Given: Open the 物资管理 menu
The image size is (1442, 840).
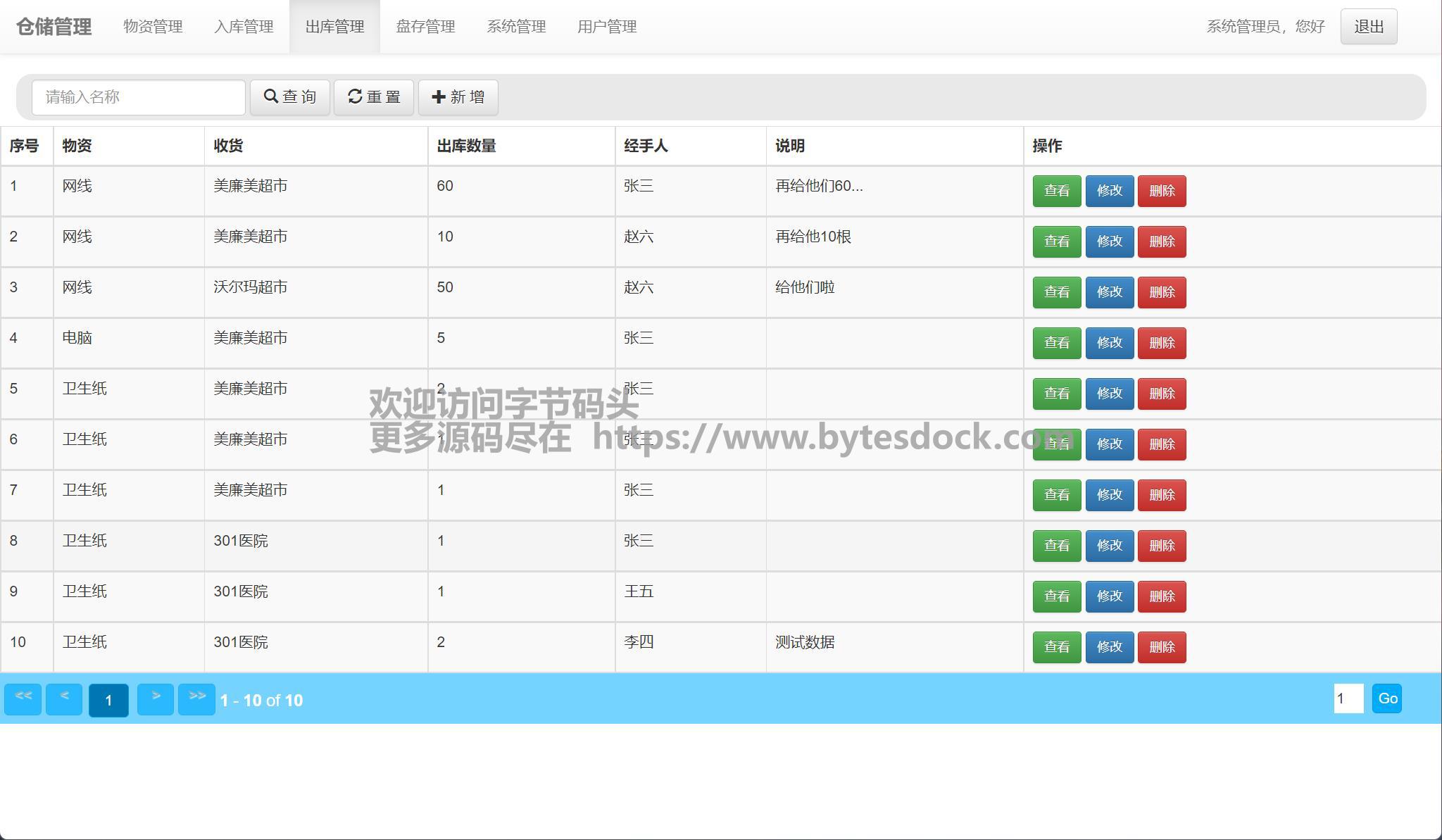Looking at the screenshot, I should tap(153, 27).
